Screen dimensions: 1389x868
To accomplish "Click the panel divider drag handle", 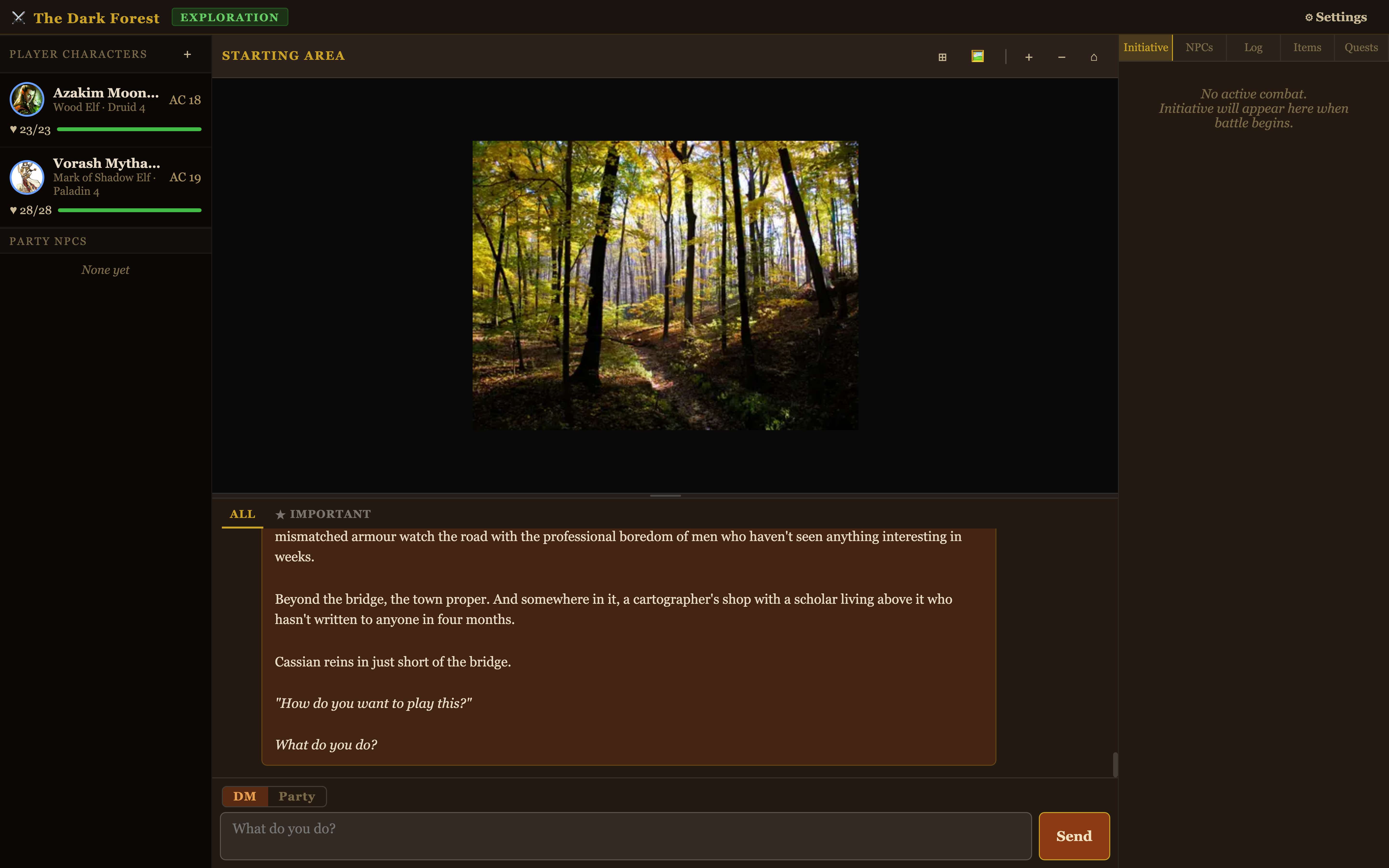I will [665, 495].
